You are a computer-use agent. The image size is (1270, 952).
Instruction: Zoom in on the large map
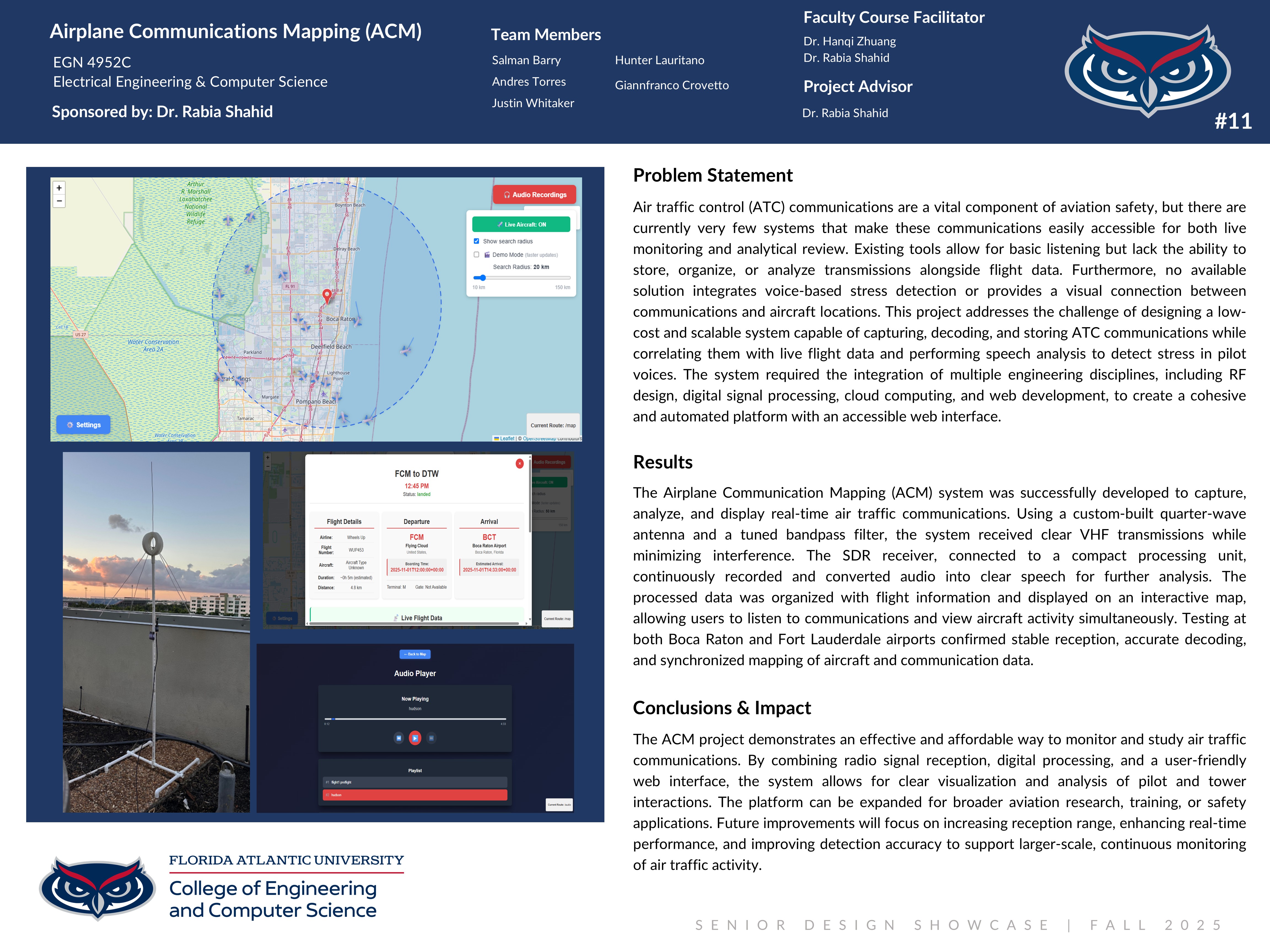(x=59, y=188)
